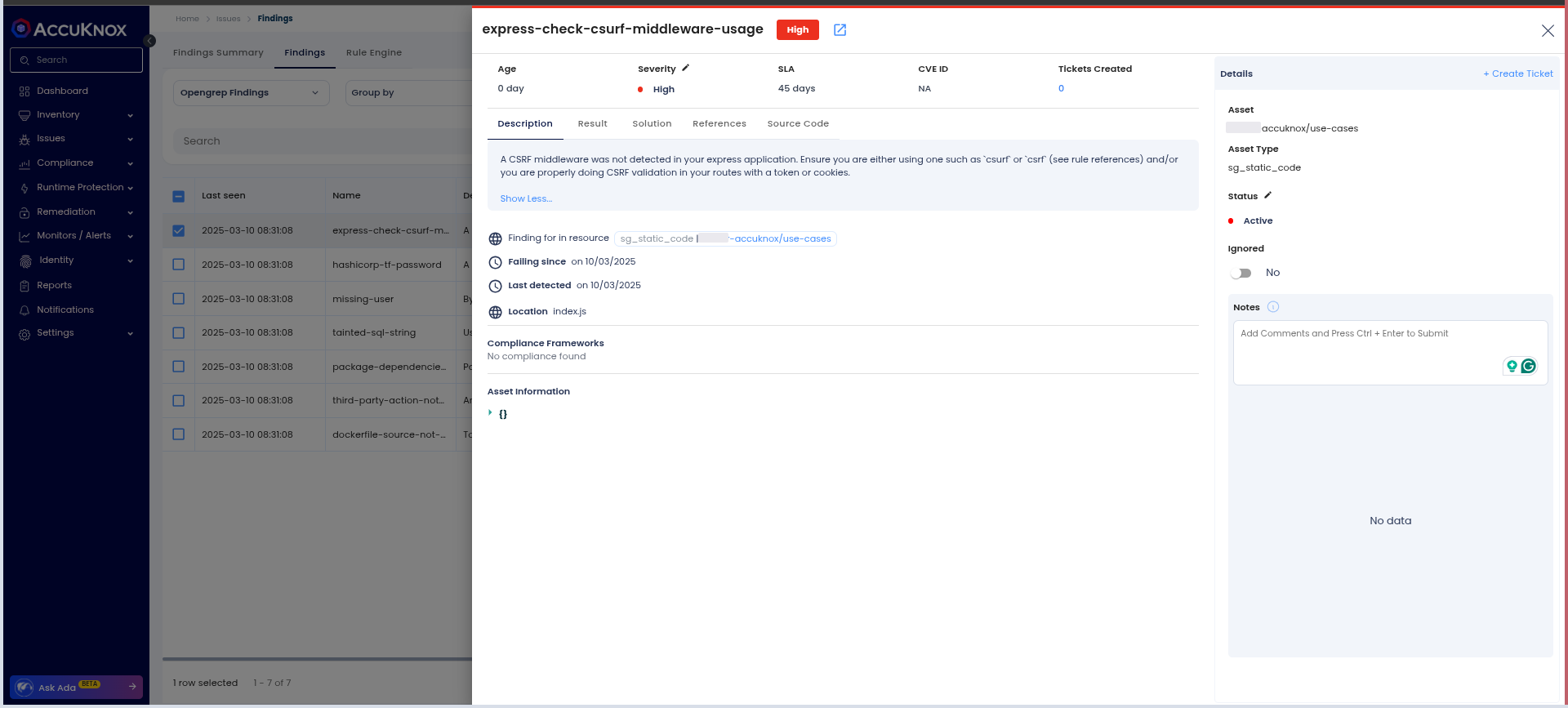Edit severity with pencil icon

coord(686,68)
